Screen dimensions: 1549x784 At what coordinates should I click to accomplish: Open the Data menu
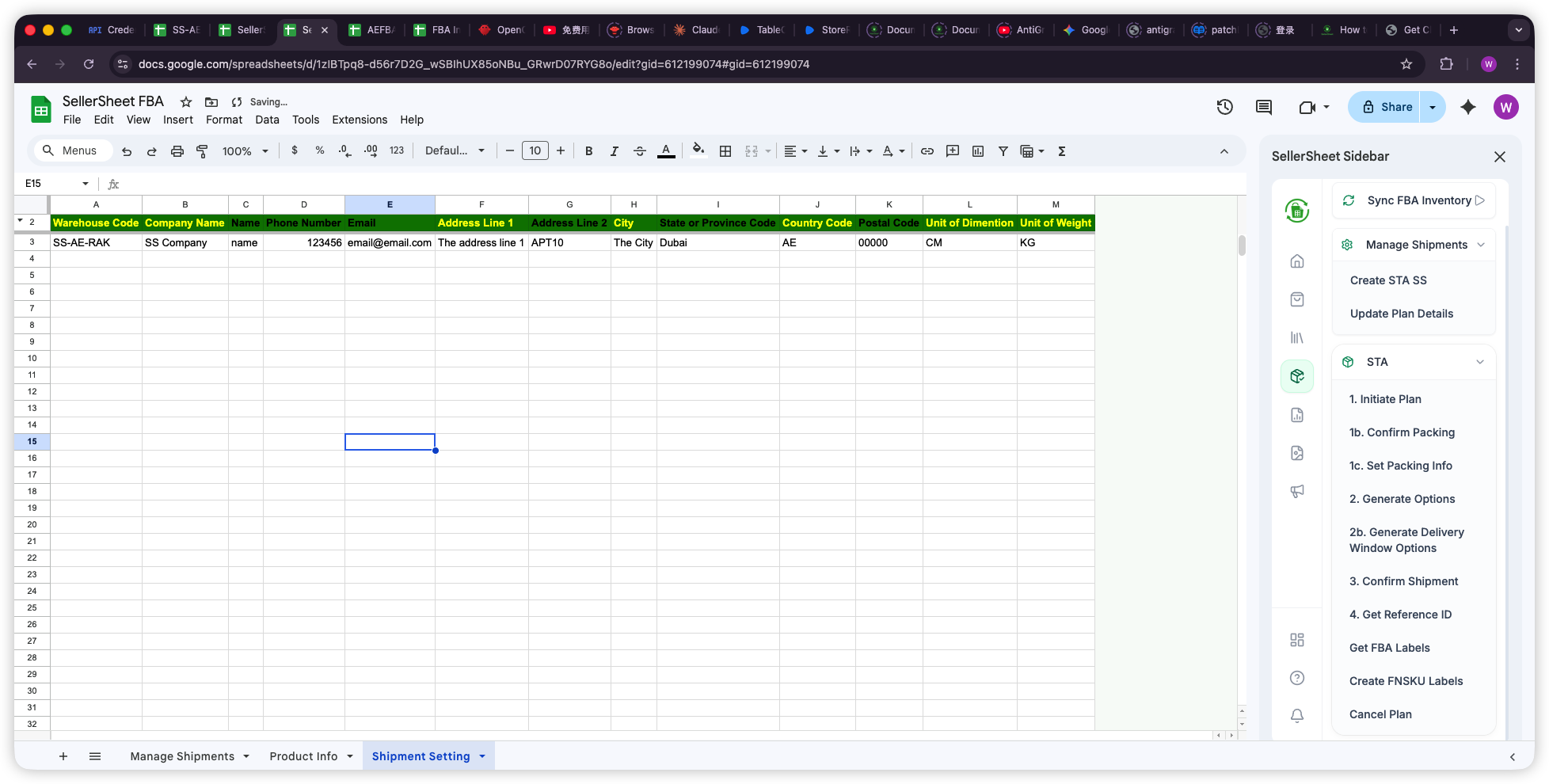(x=267, y=120)
